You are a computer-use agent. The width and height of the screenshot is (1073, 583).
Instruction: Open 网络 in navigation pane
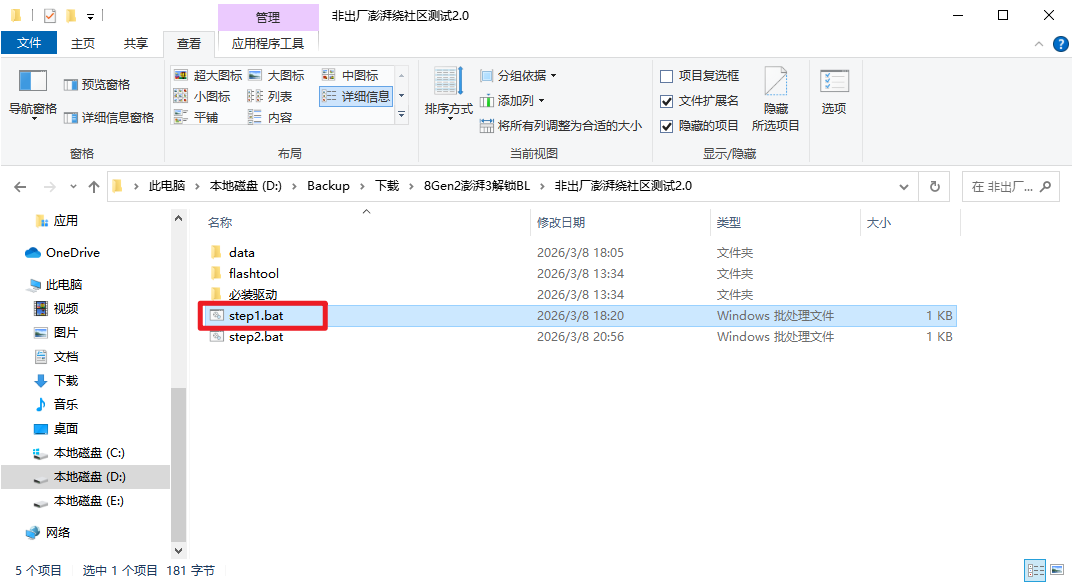(48, 532)
